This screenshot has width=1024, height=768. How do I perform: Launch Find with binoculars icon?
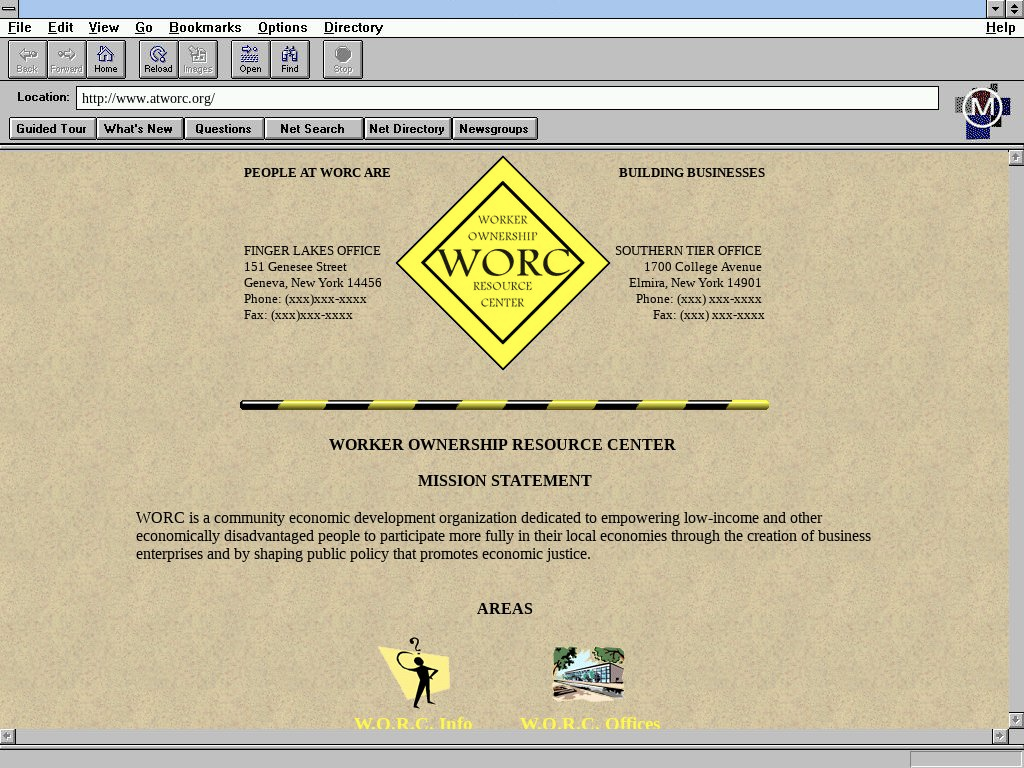click(x=290, y=59)
